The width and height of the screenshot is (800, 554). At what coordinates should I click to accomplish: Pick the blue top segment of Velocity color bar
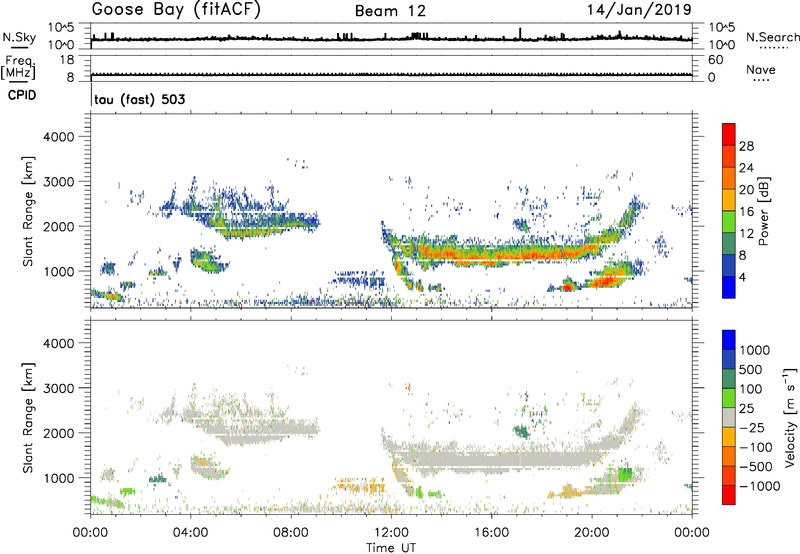tap(729, 340)
